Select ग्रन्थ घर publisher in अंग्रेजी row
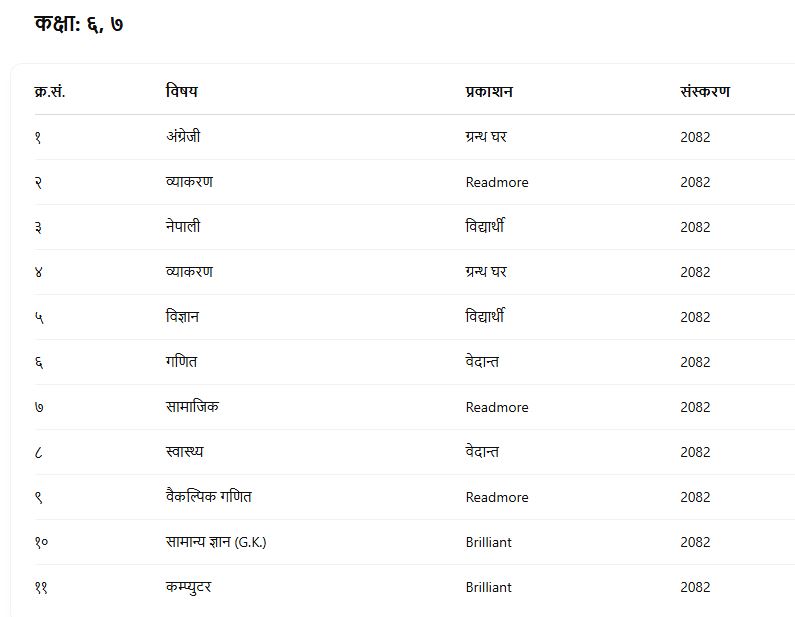795x617 pixels. [486, 137]
